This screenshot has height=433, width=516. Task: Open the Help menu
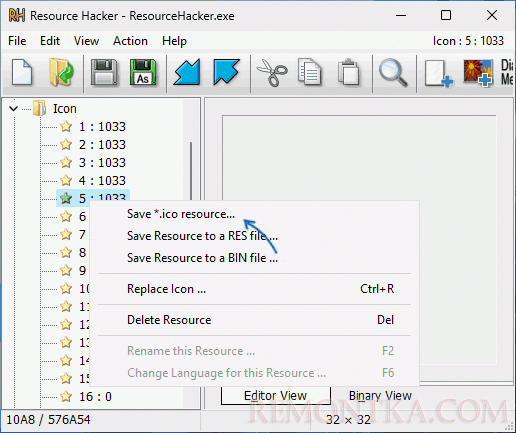[x=174, y=41]
